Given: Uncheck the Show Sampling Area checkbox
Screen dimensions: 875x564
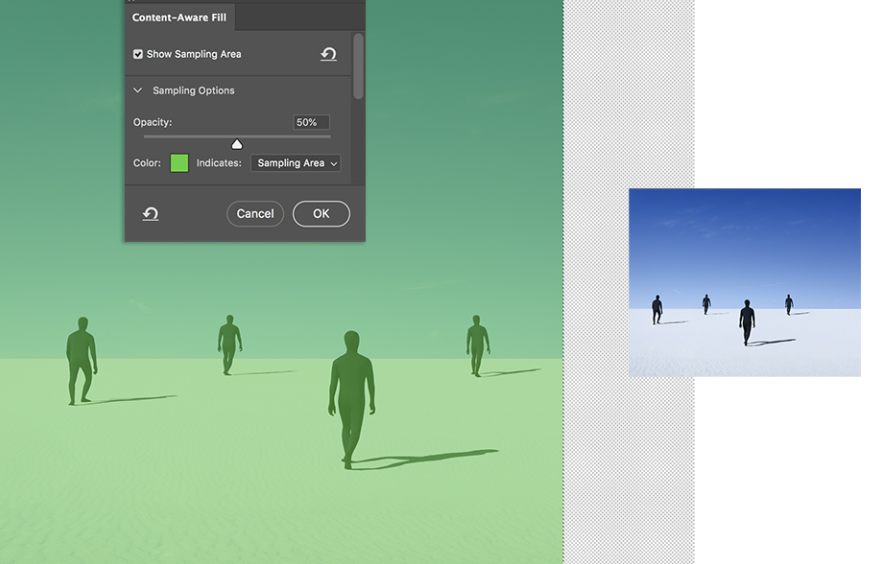Looking at the screenshot, I should [138, 54].
